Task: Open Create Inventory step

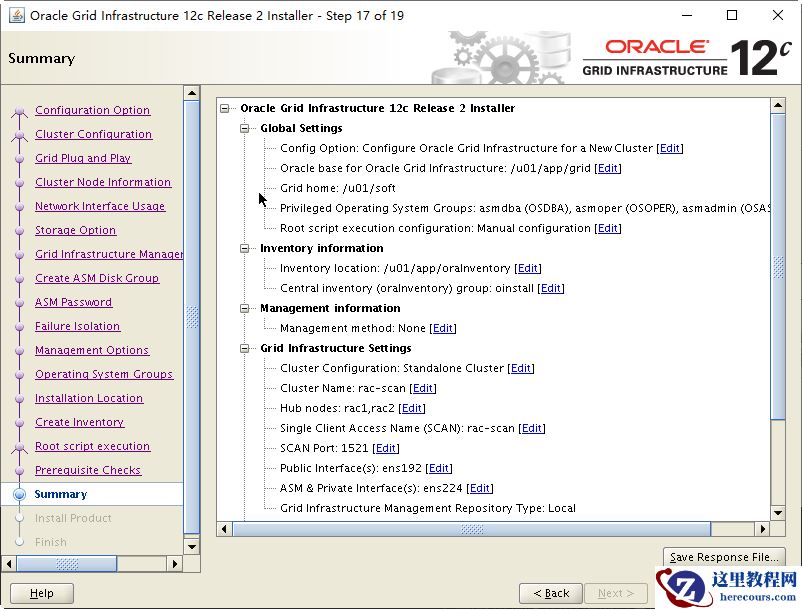Action: point(80,422)
